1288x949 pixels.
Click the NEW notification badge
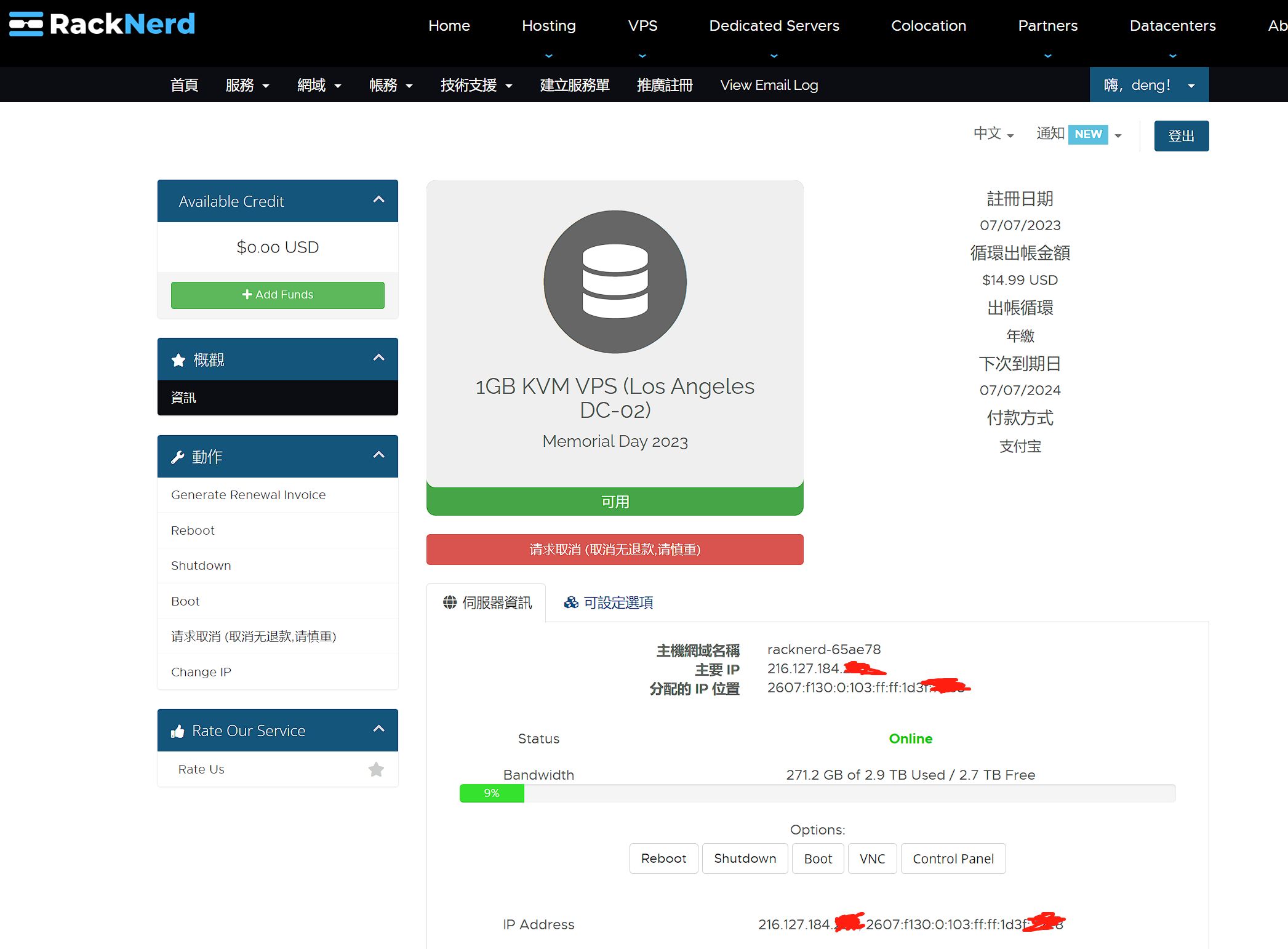(1088, 134)
